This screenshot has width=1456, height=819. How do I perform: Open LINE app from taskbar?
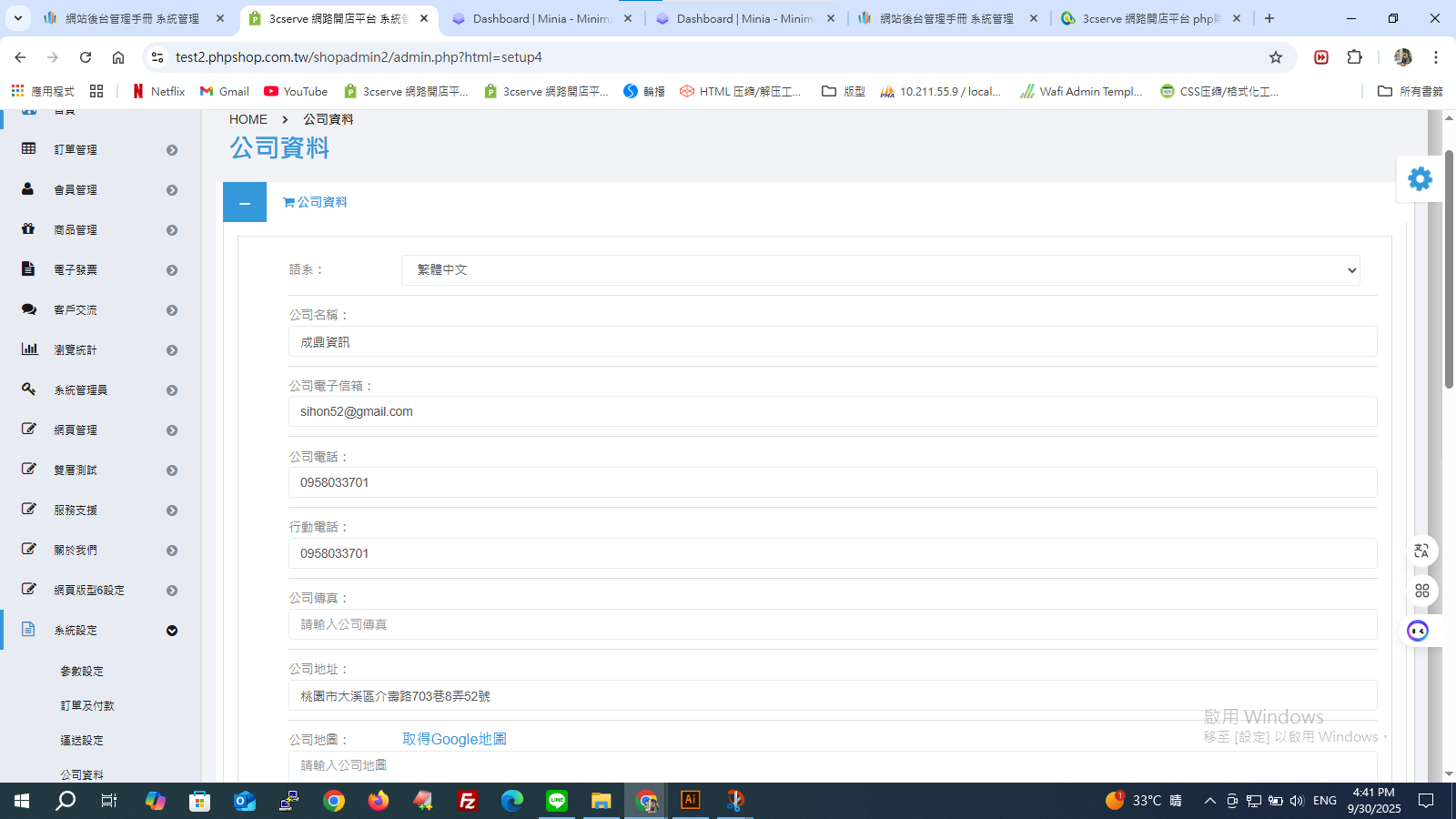557,801
